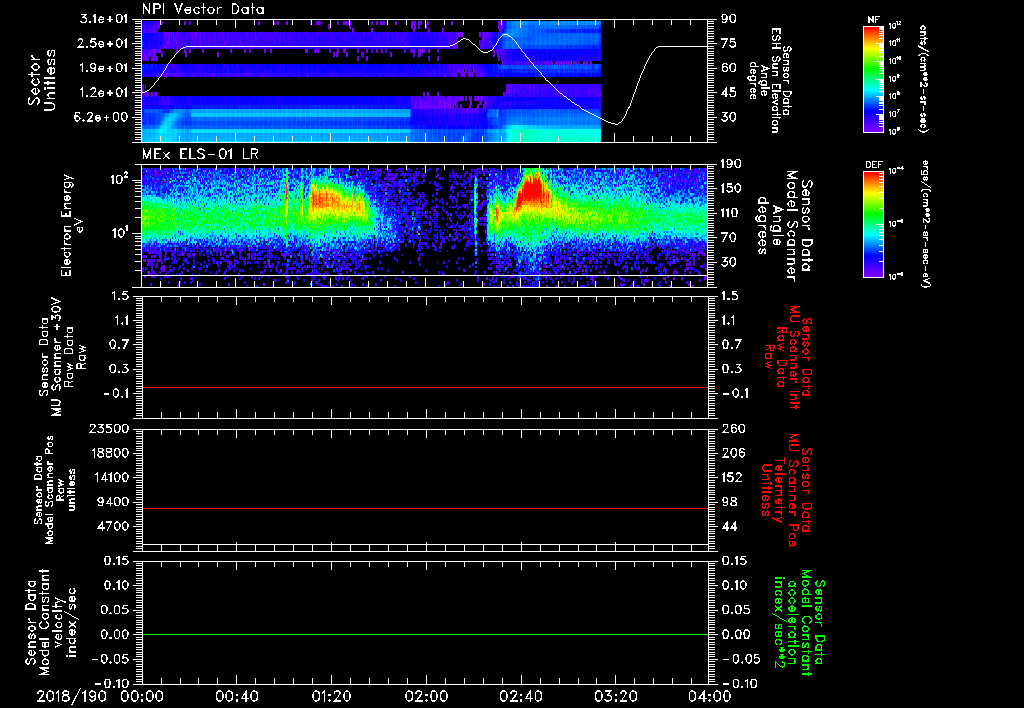This screenshot has height=708, width=1024.
Task: Click the "2.5e+01" sector tick label
Action: (104, 43)
